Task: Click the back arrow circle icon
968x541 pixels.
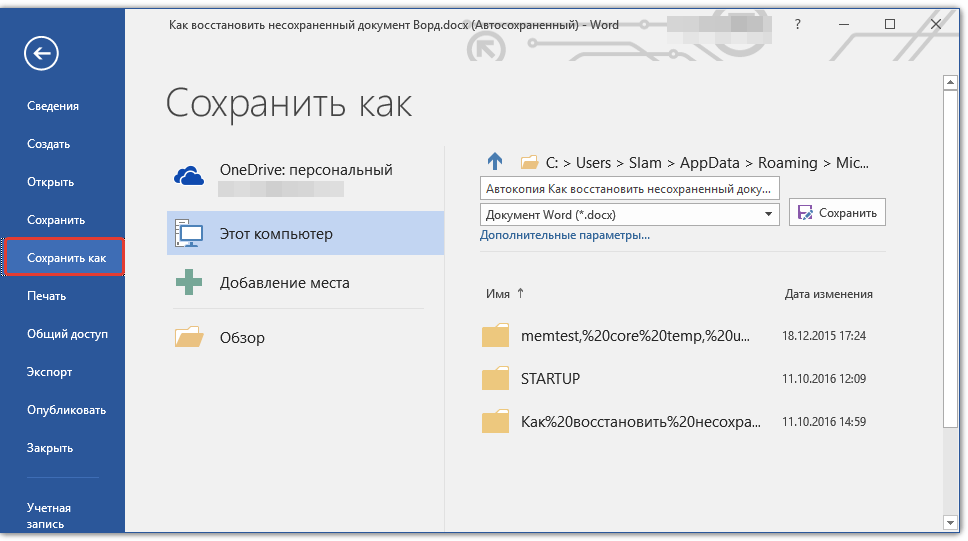Action: pyautogui.click(x=41, y=53)
